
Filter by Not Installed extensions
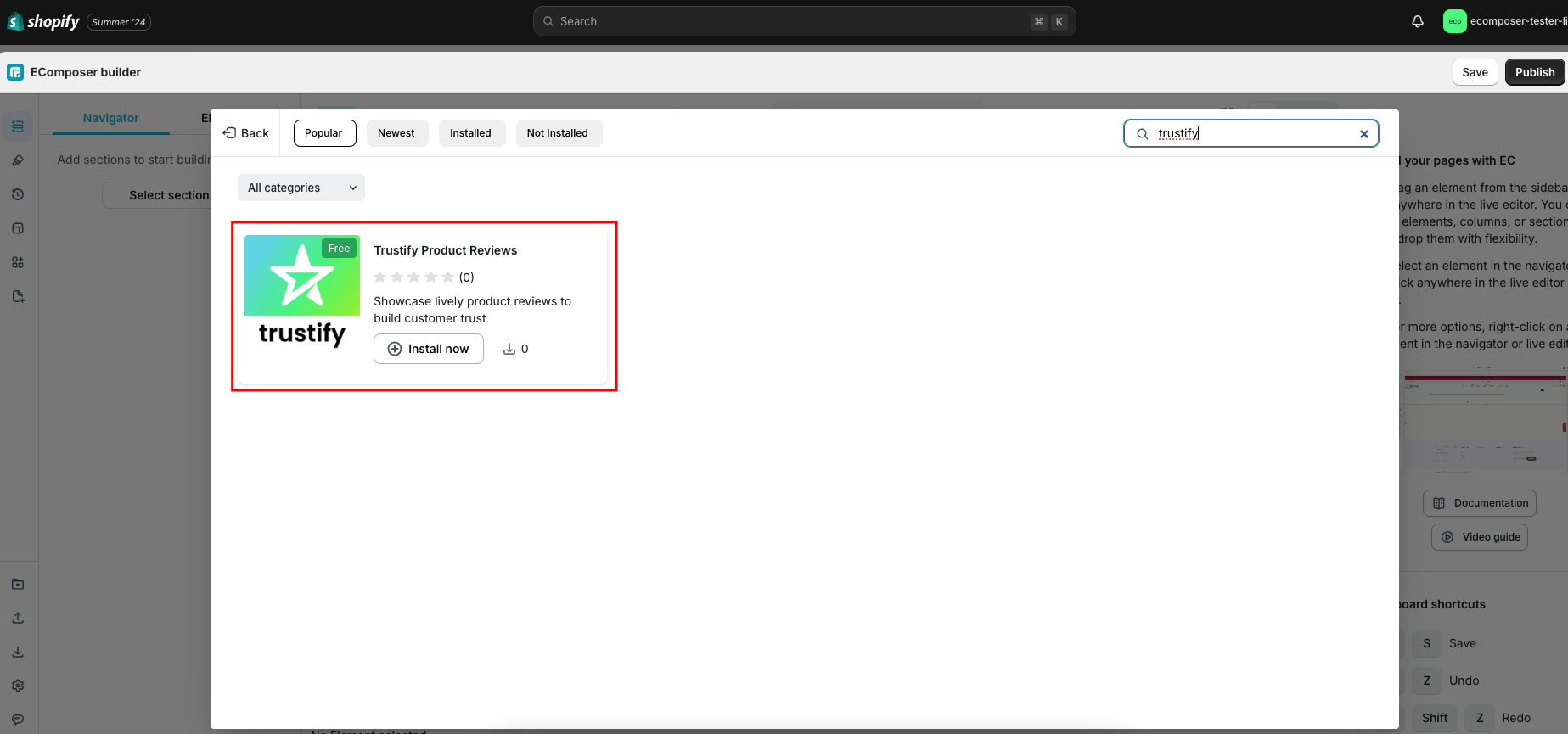(x=558, y=133)
